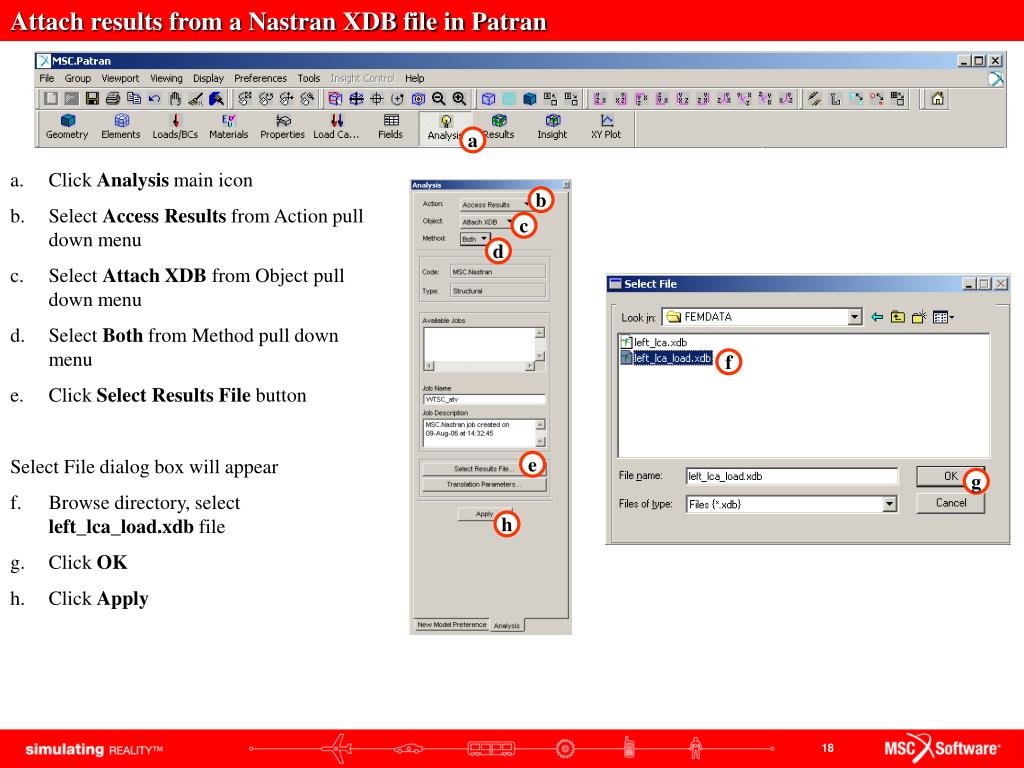Open the Method pull-down showing Both
The width and height of the screenshot is (1024, 768).
(475, 239)
